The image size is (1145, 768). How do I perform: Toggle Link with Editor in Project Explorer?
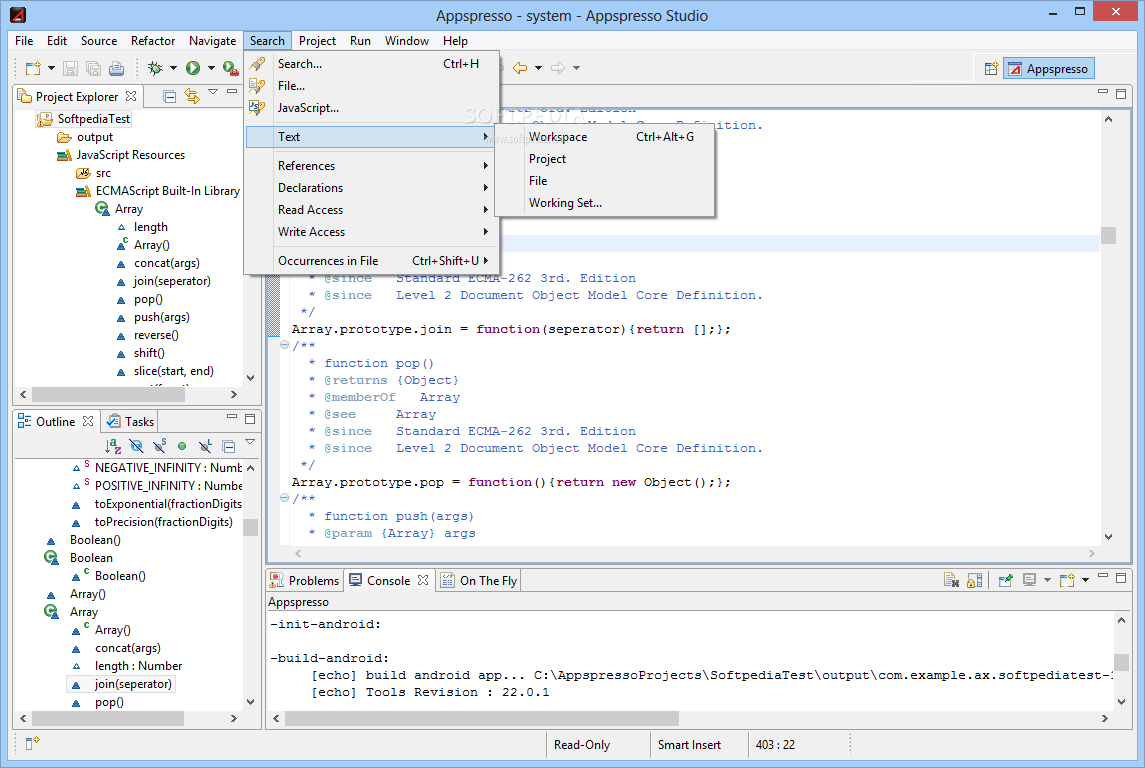tap(191, 96)
